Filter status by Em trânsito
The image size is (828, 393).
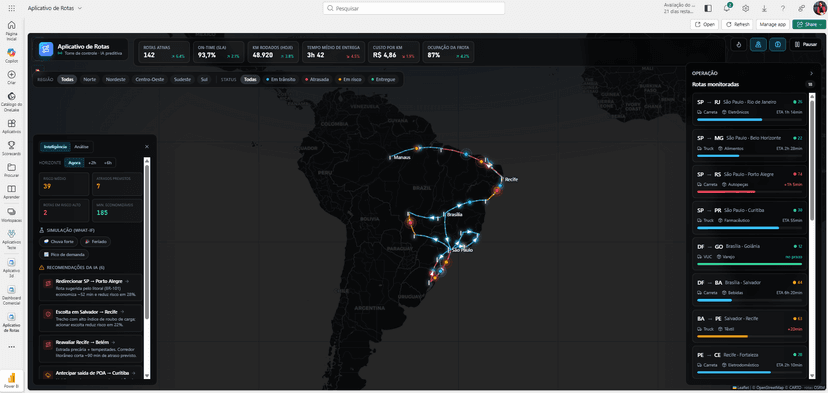(x=281, y=79)
